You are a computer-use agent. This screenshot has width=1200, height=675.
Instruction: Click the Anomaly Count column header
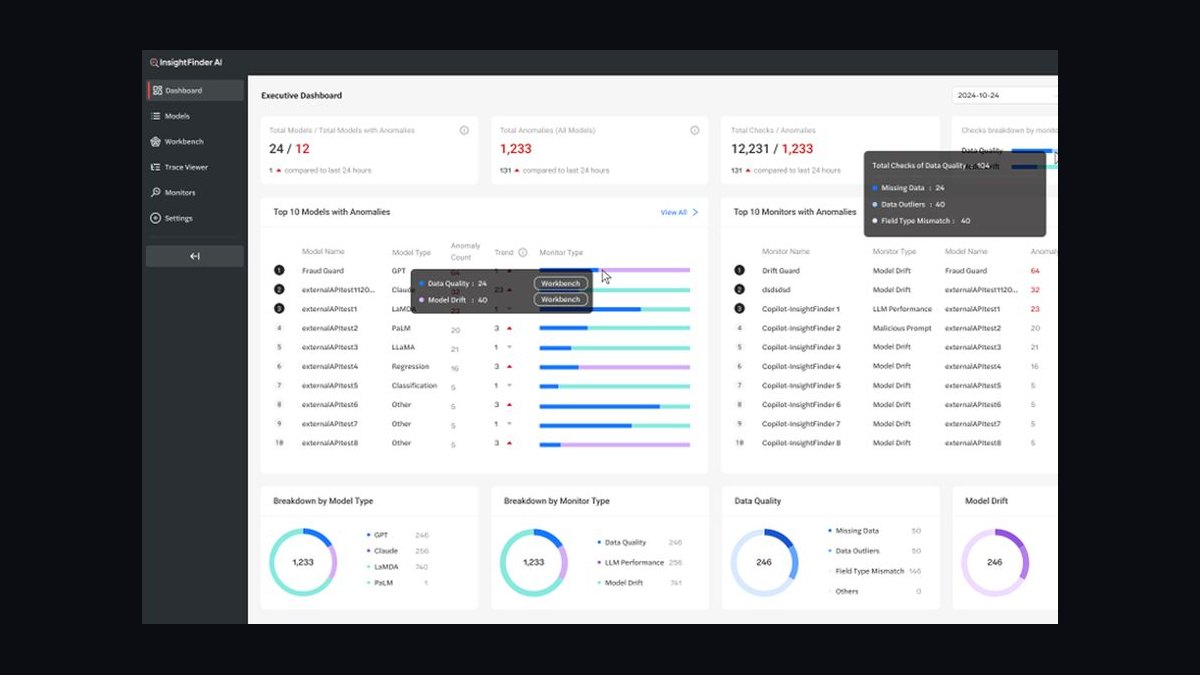(x=465, y=252)
